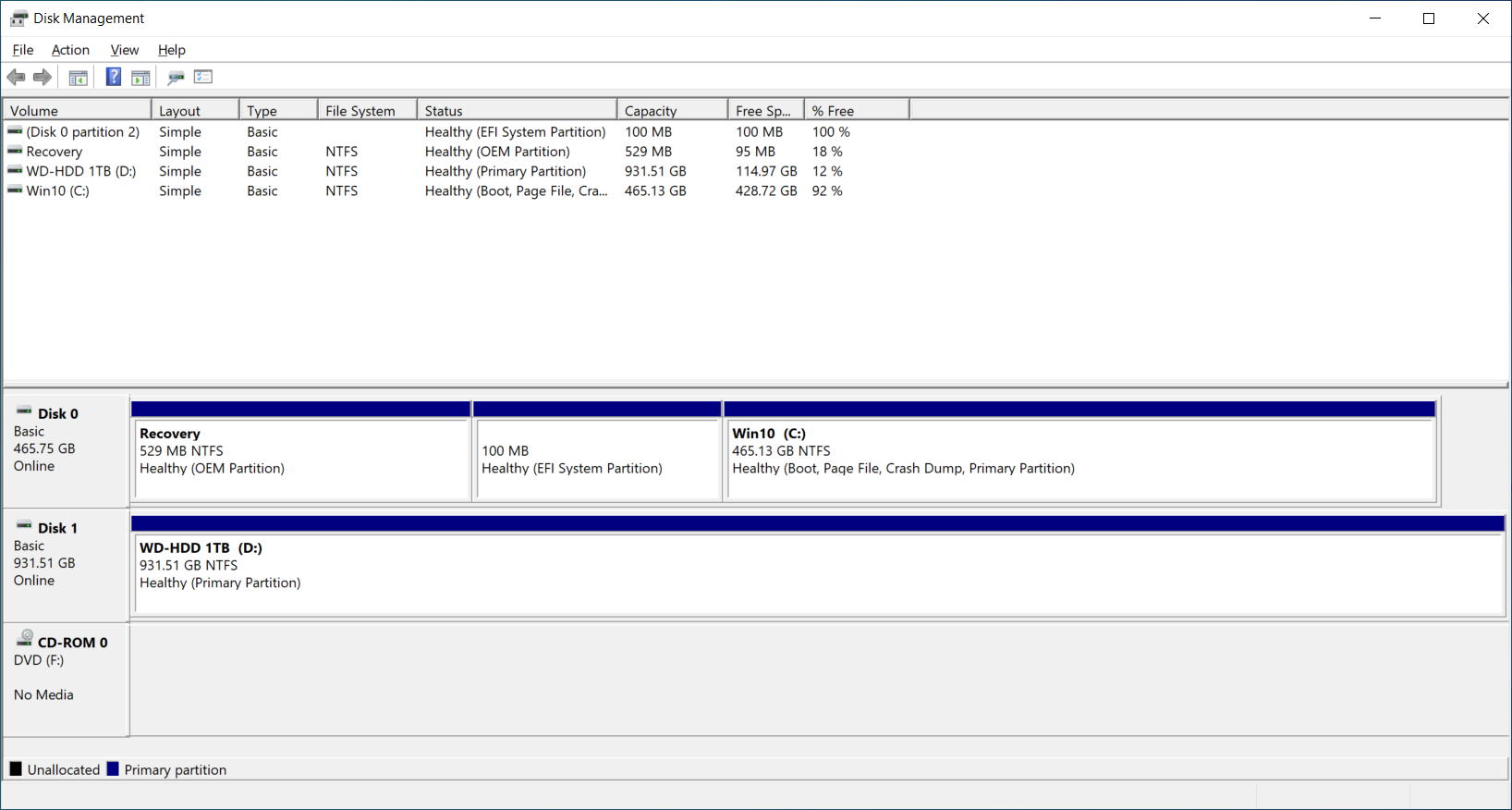This screenshot has height=810, width=1512.
Task: Sort by the Layout column header
Action: point(196,110)
